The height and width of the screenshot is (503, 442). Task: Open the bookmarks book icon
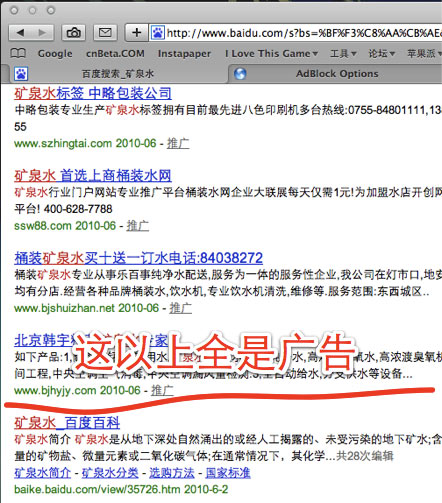(18, 53)
